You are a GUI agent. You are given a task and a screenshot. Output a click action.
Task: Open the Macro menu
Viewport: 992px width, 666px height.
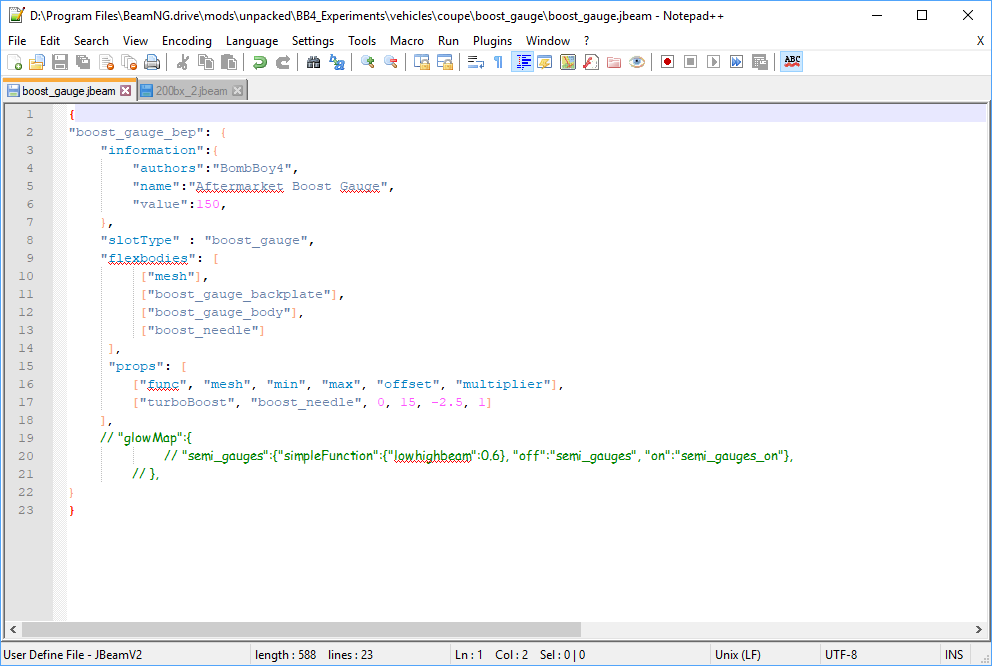click(x=407, y=40)
